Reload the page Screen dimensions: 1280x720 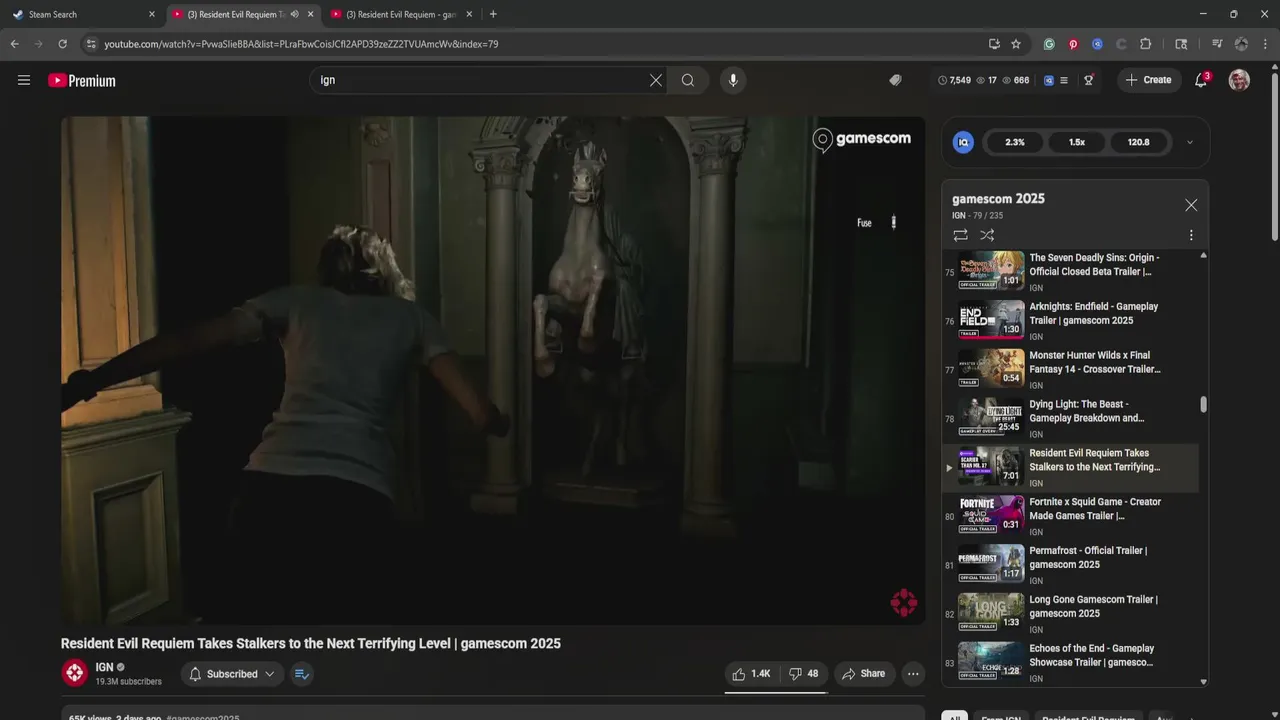(62, 44)
